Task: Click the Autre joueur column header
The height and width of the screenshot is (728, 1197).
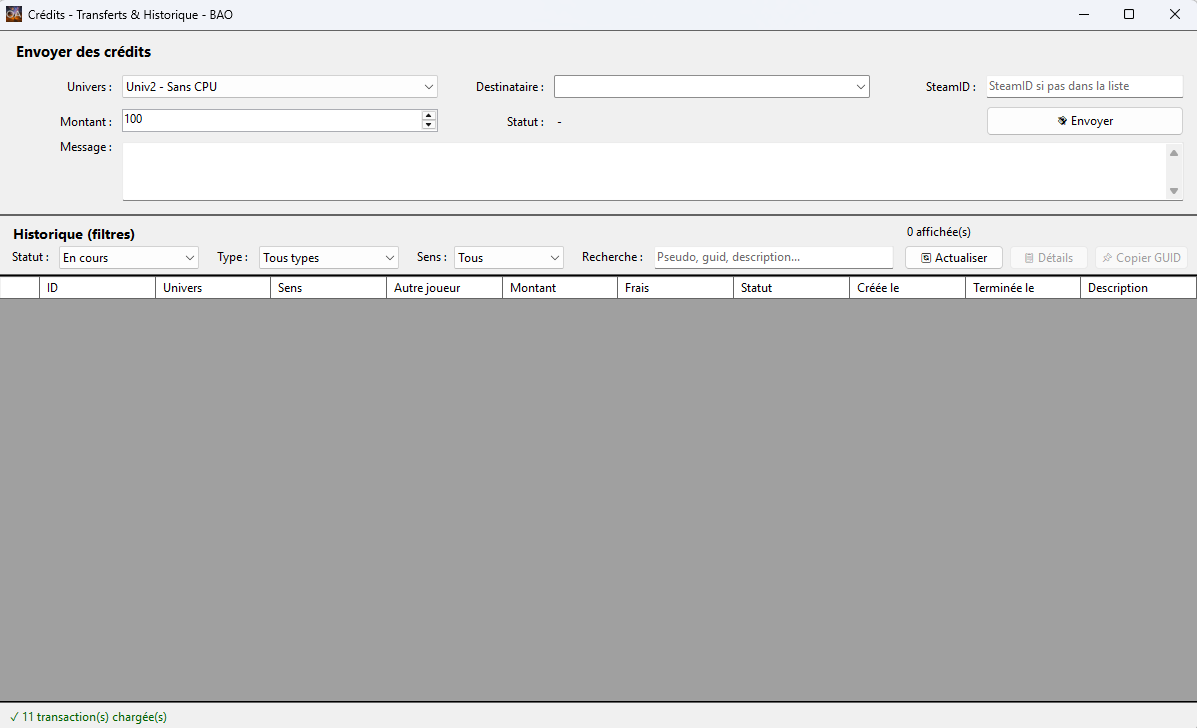Action: pos(443,288)
